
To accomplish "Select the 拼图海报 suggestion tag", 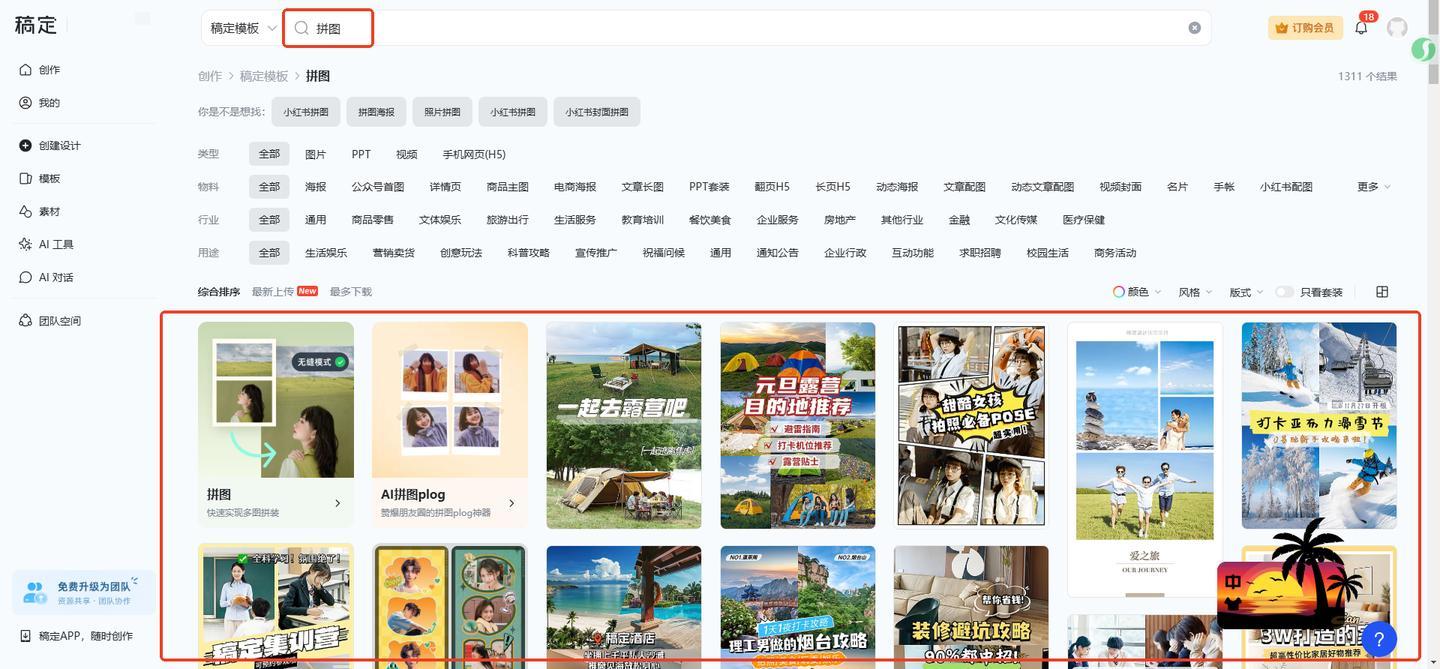I will [376, 112].
